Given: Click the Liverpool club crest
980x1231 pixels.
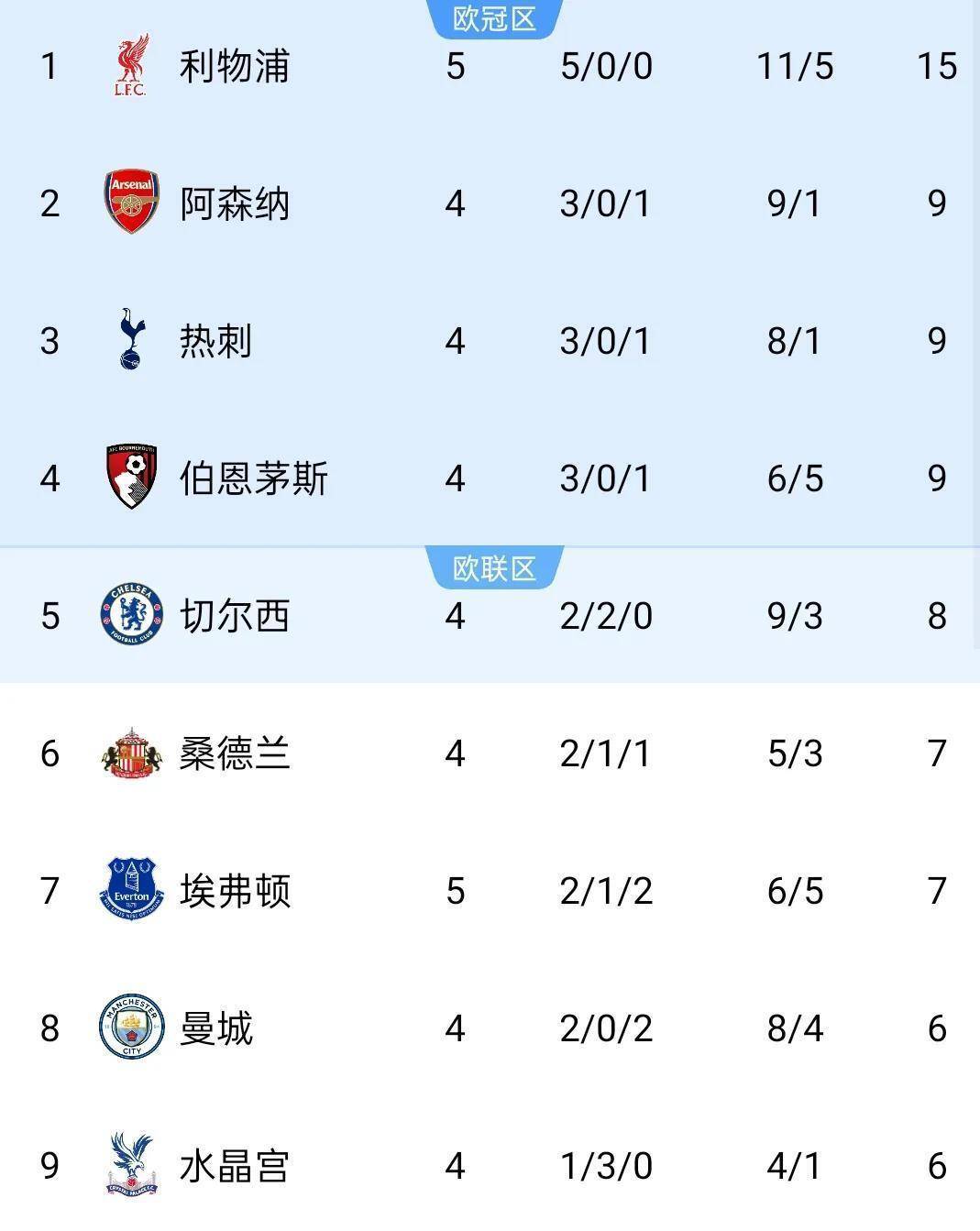Looking at the screenshot, I should [x=131, y=66].
